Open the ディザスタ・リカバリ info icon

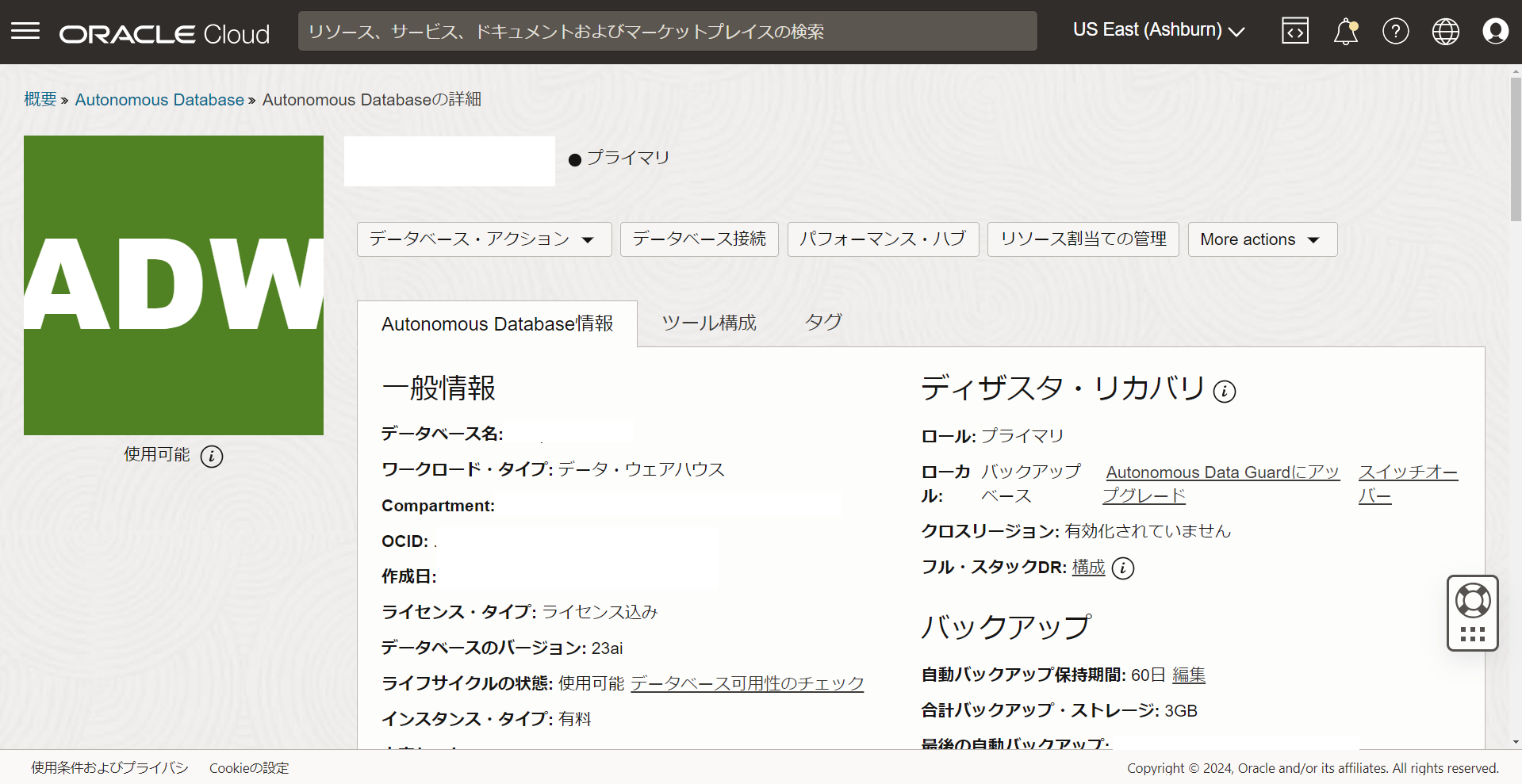1225,392
